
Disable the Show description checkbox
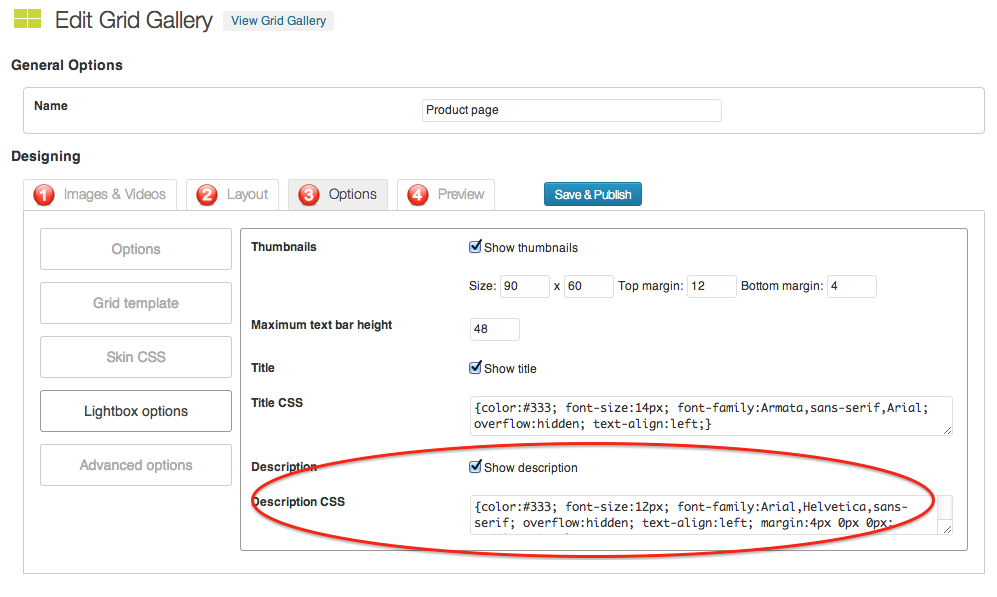[476, 467]
